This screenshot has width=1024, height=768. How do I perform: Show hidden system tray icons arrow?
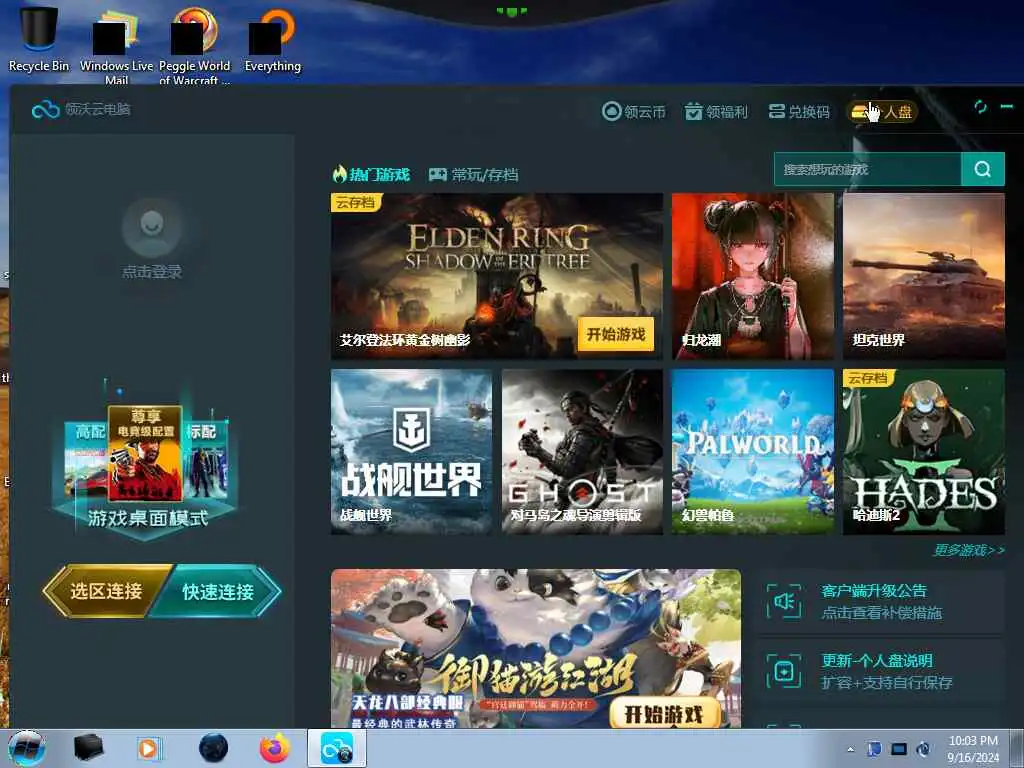pyautogui.click(x=850, y=749)
